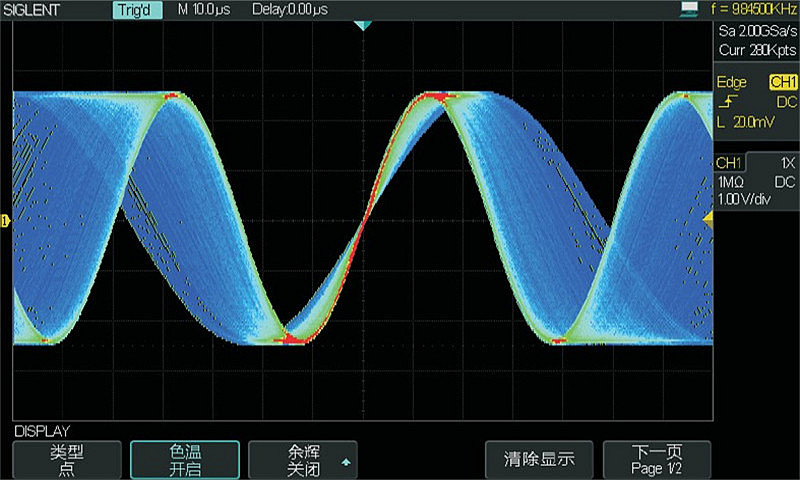Viewport: 800px width, 480px height.
Task: Click the yellow CH1 trigger source badge
Action: 782,82
